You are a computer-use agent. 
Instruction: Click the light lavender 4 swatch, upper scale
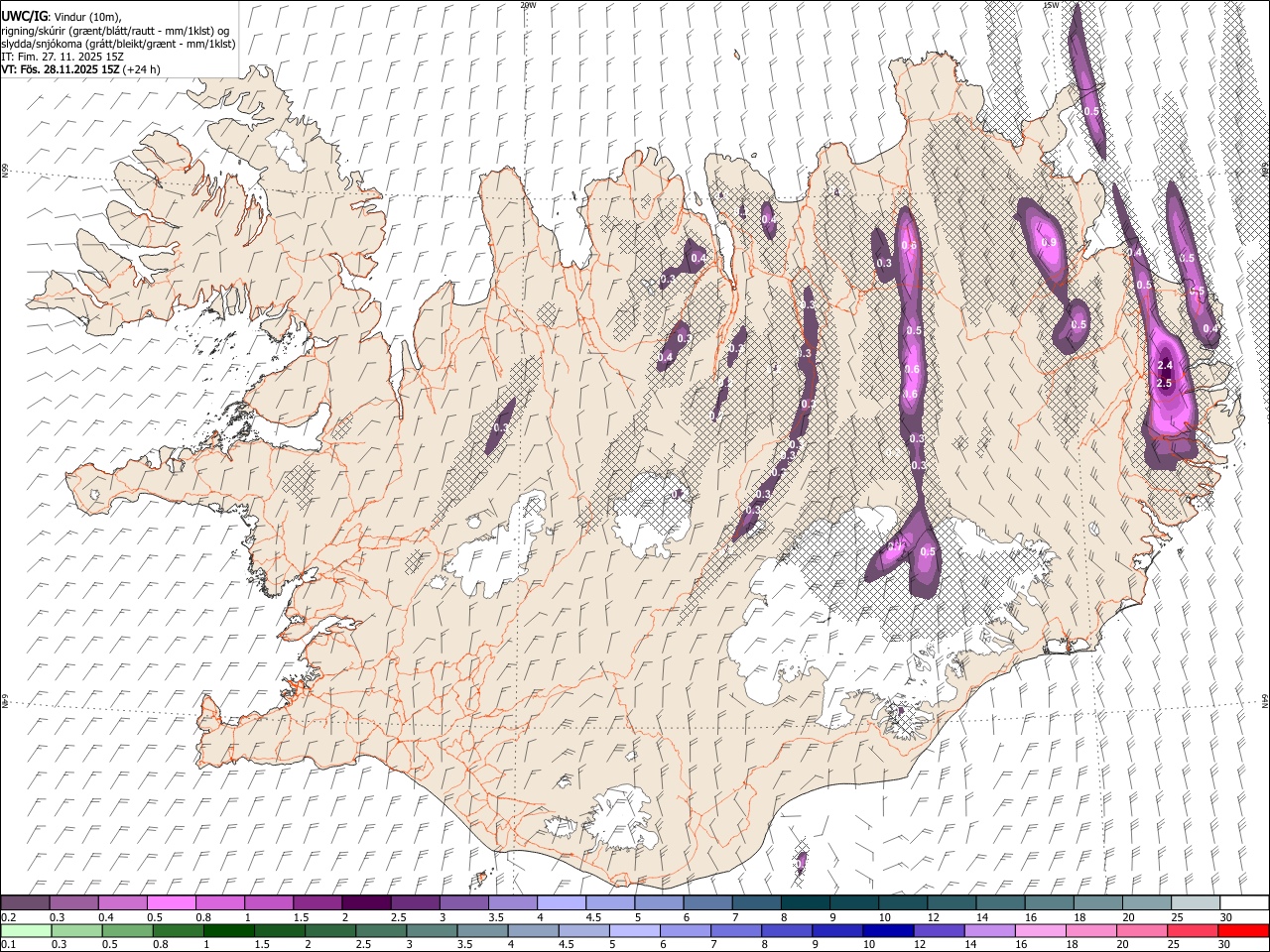pos(561,902)
